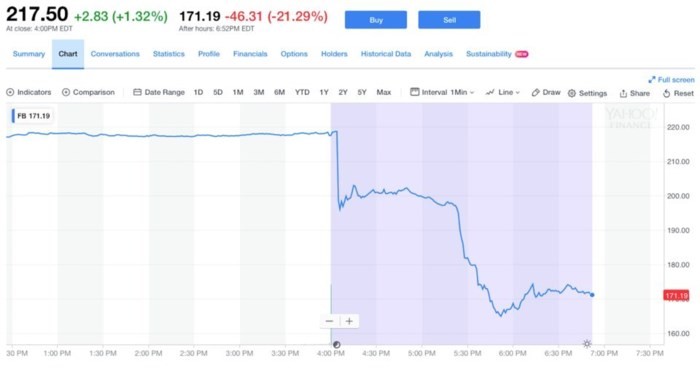
Task: Select the Max time range
Action: click(384, 92)
